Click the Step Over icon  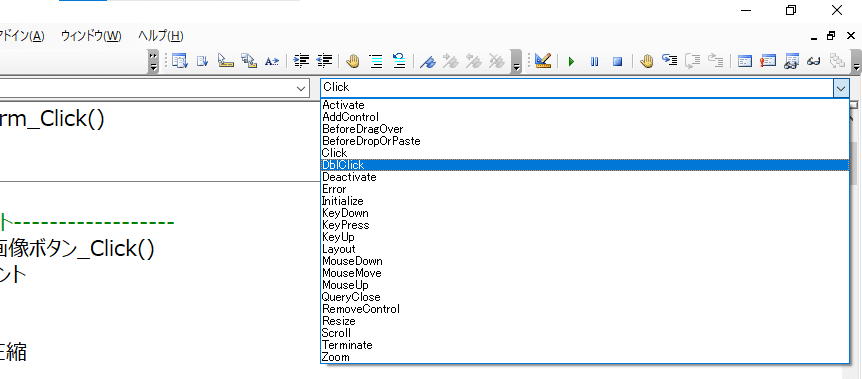692,61
